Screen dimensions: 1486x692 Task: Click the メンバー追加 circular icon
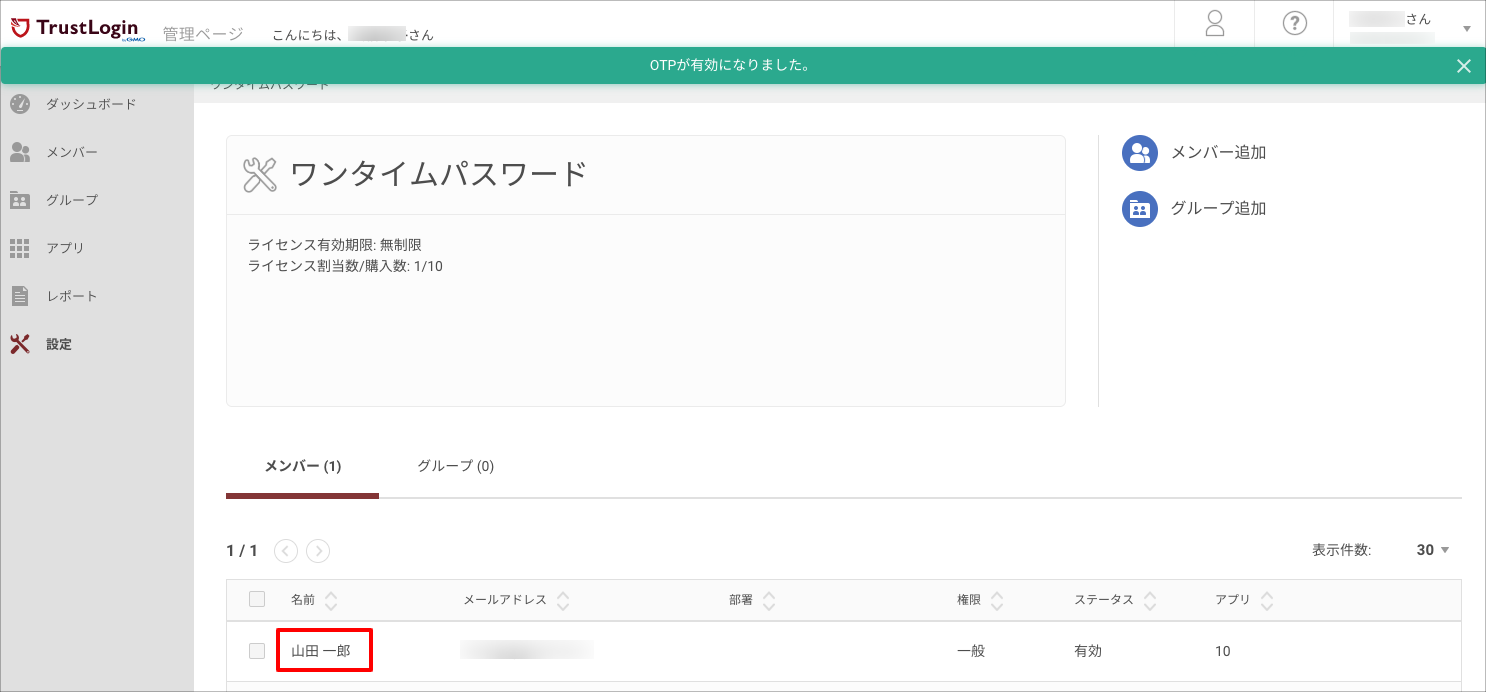point(1139,152)
